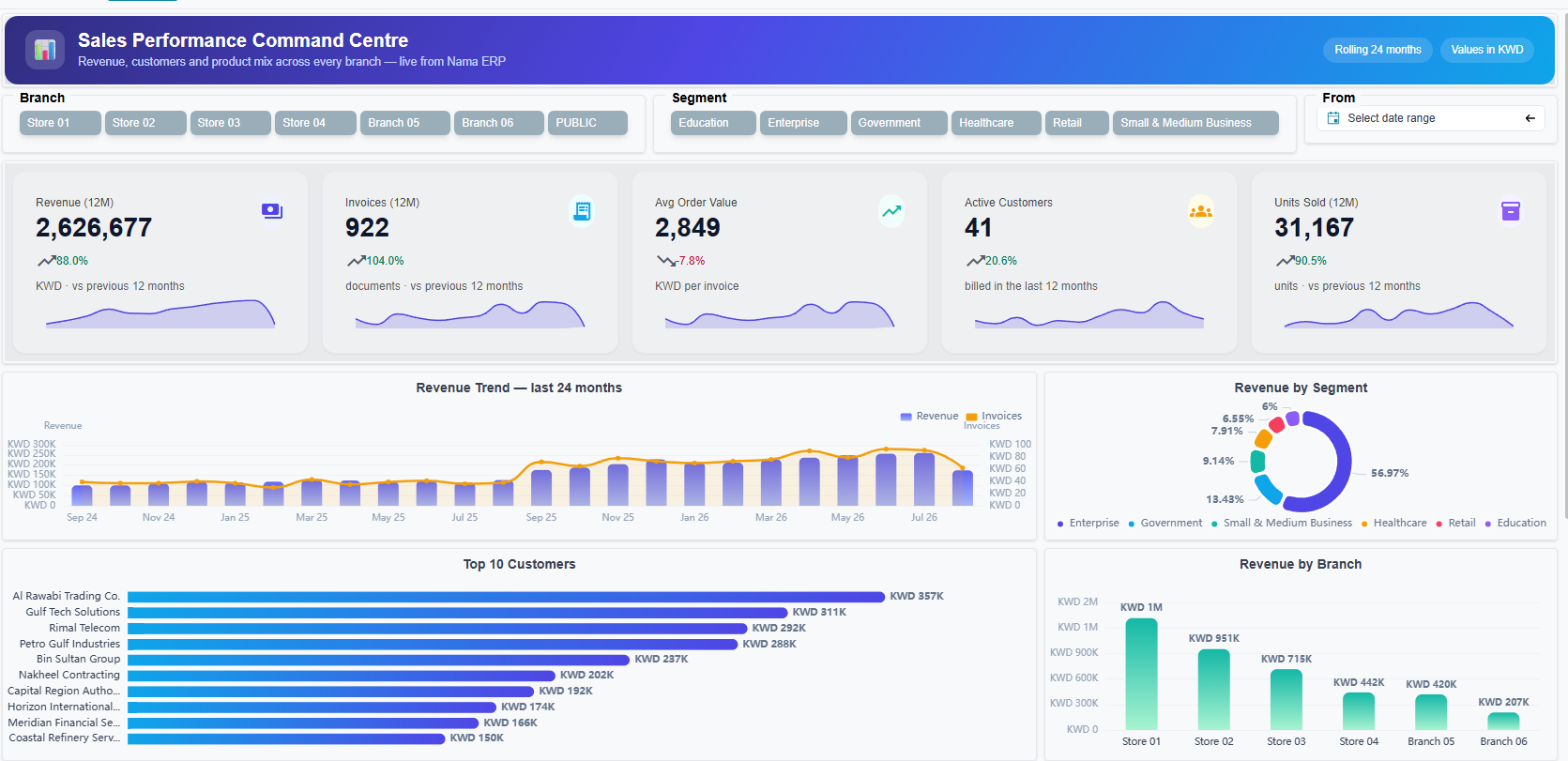Toggle Education in segment legend
This screenshot has width=1568, height=761.
pyautogui.click(x=1515, y=524)
